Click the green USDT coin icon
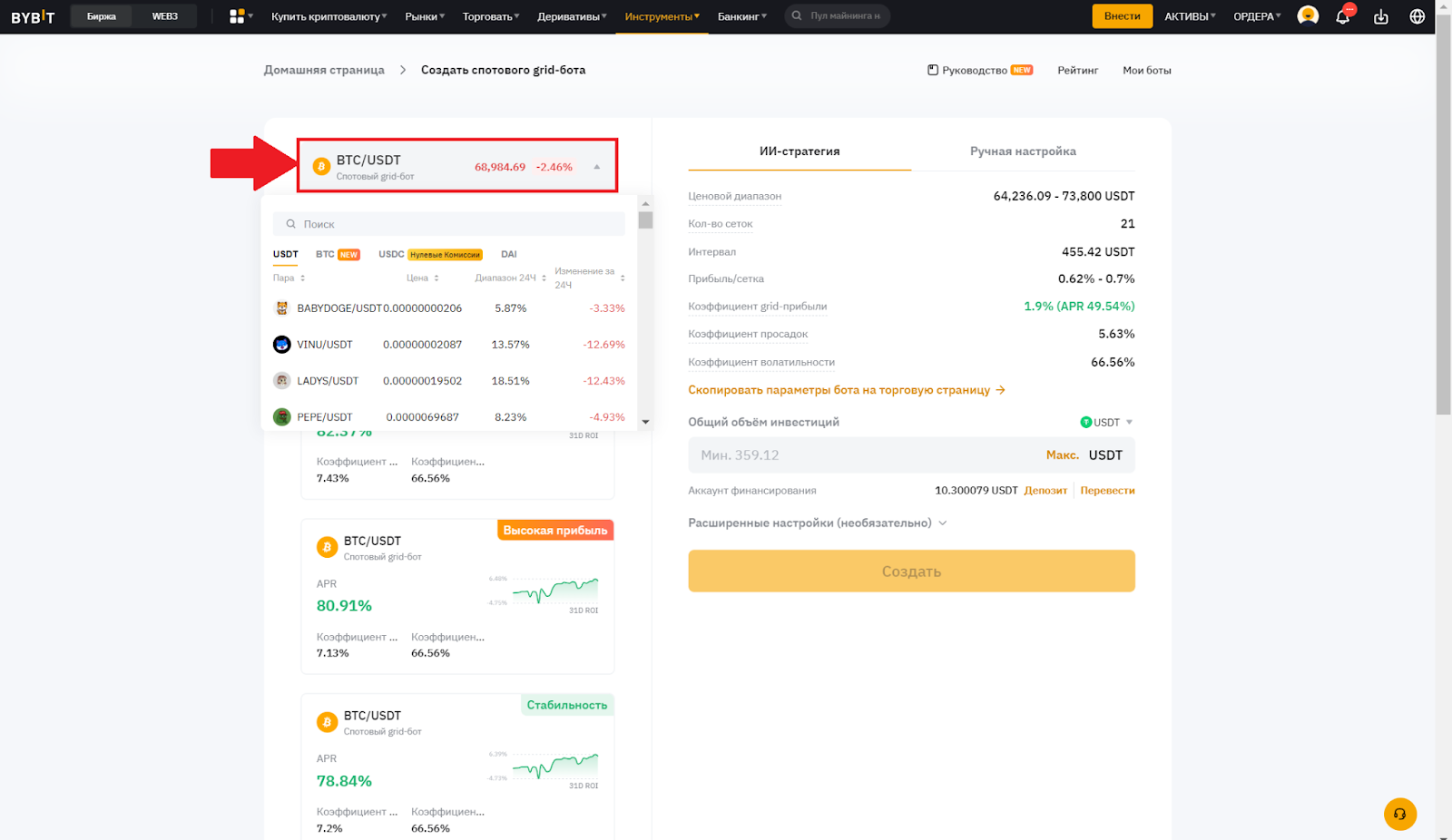1452x840 pixels. tap(1085, 423)
